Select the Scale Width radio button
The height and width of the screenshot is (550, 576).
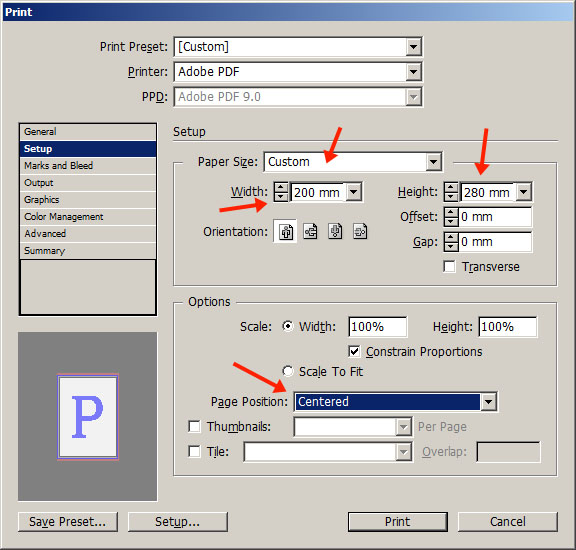288,326
